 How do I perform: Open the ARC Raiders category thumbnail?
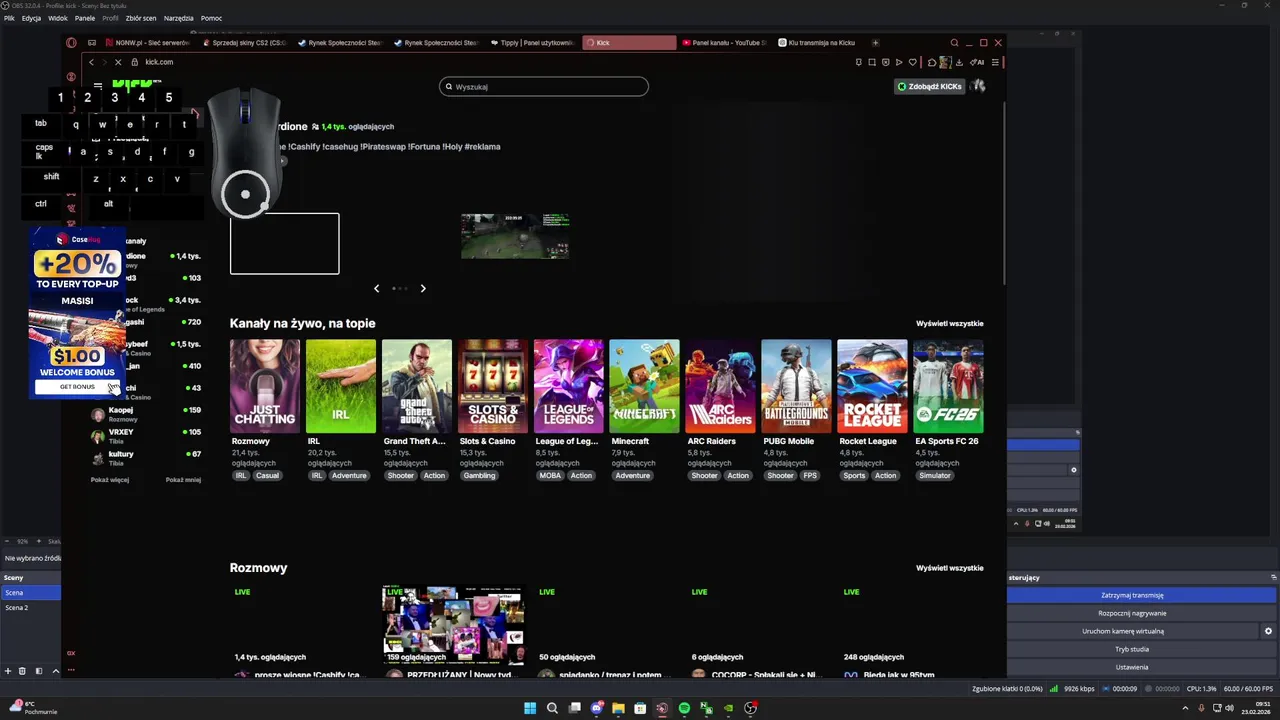(x=721, y=386)
